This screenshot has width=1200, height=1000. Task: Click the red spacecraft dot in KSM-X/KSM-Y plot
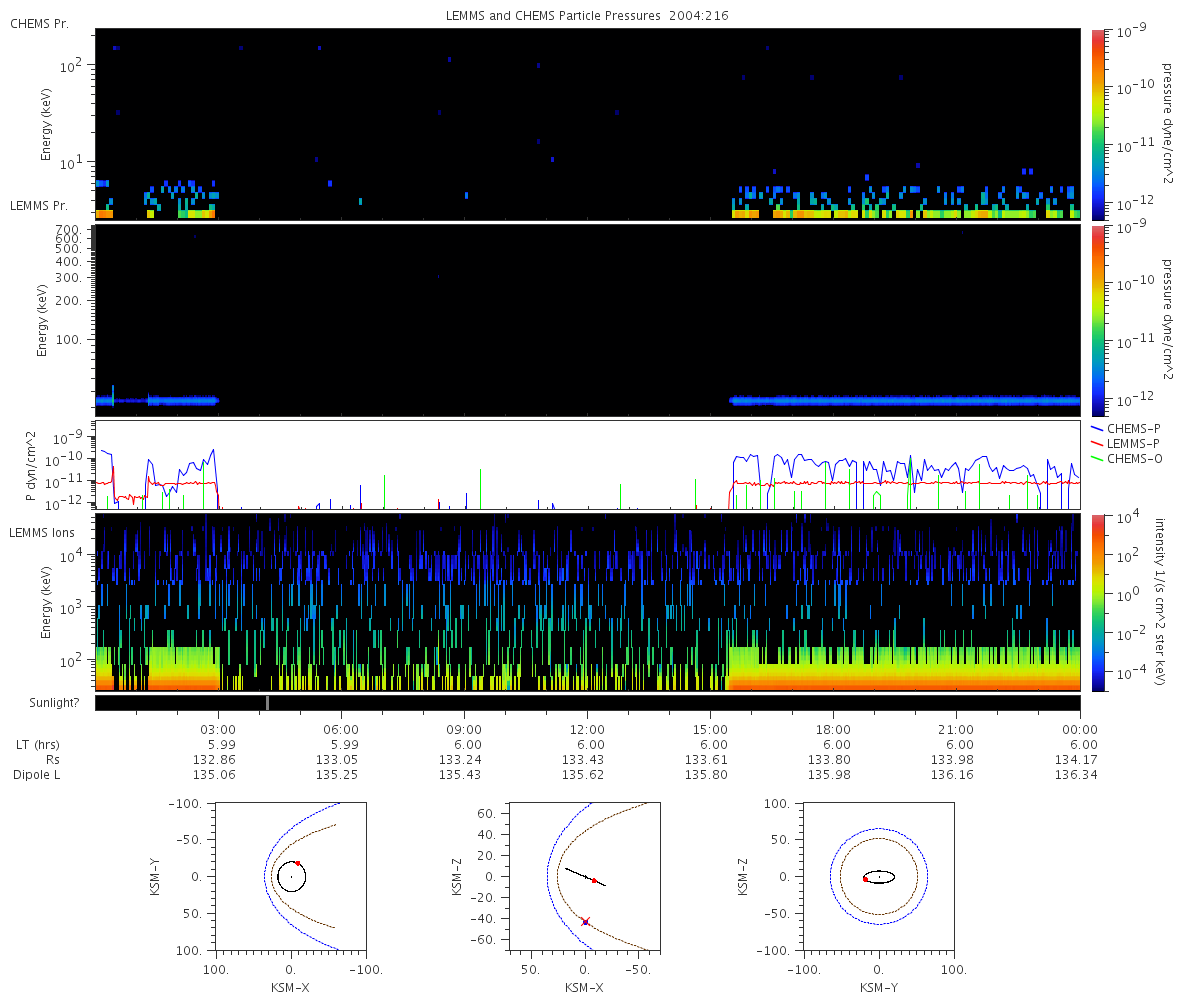tap(297, 863)
